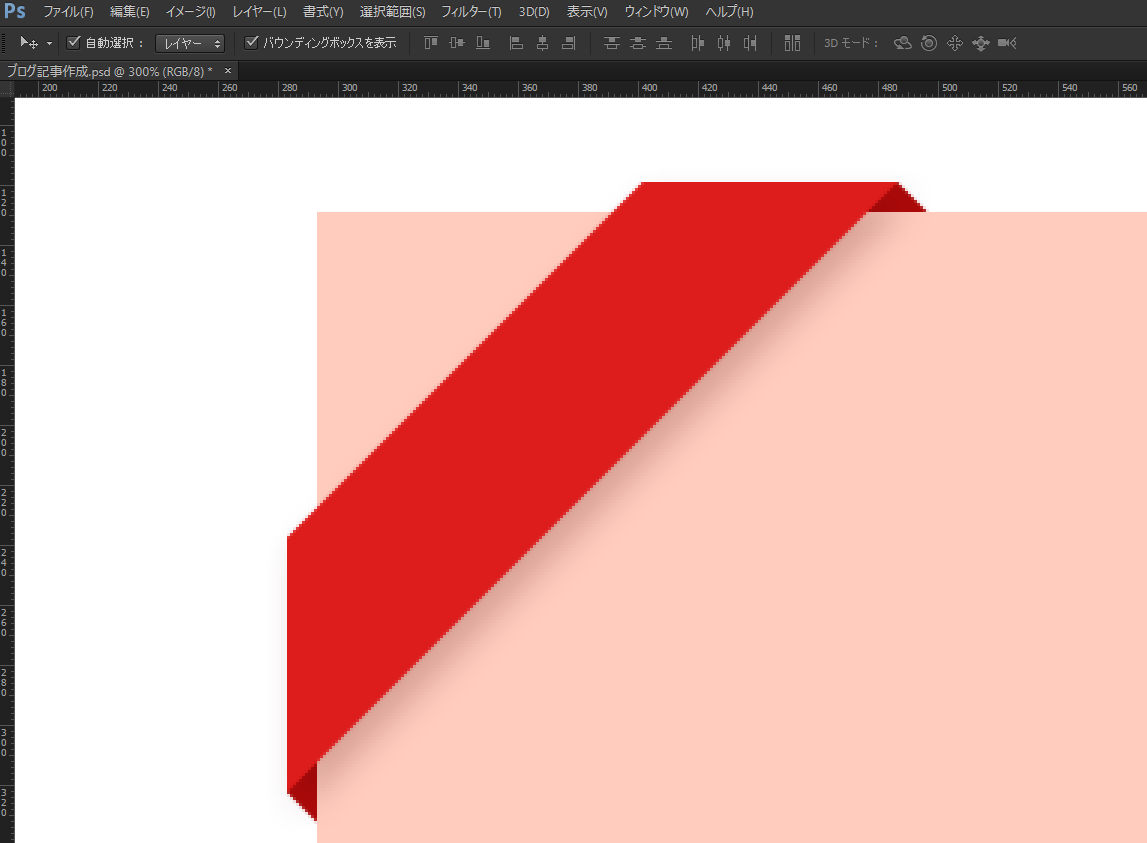Click the align right edges icon
Viewport: 1147px width, 843px height.
pos(568,43)
